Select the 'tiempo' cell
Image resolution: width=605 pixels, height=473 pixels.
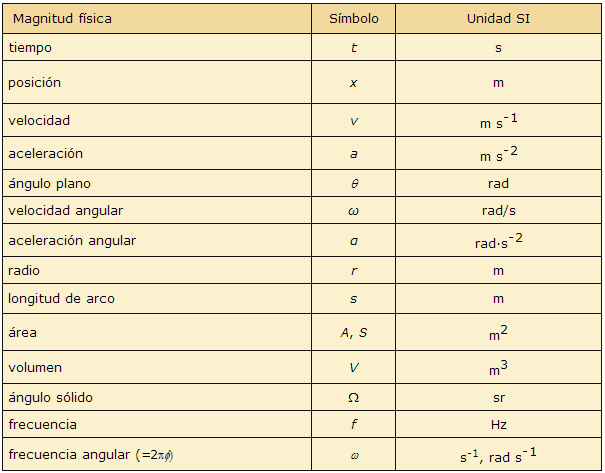pyautogui.click(x=29, y=47)
